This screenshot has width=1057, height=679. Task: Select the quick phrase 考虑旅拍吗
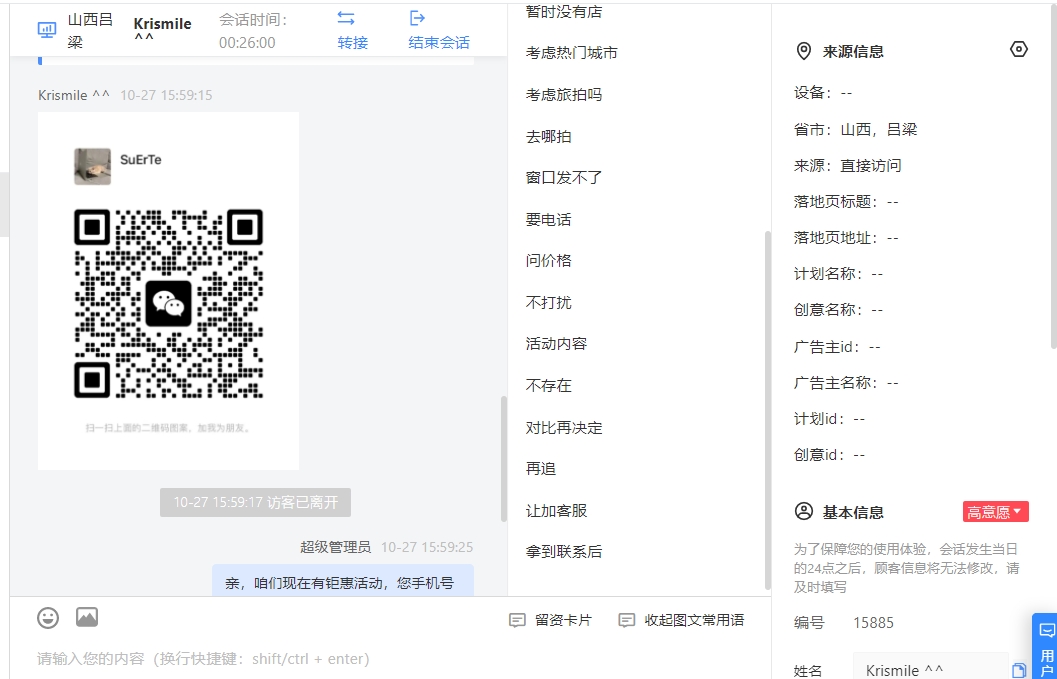pyautogui.click(x=564, y=94)
